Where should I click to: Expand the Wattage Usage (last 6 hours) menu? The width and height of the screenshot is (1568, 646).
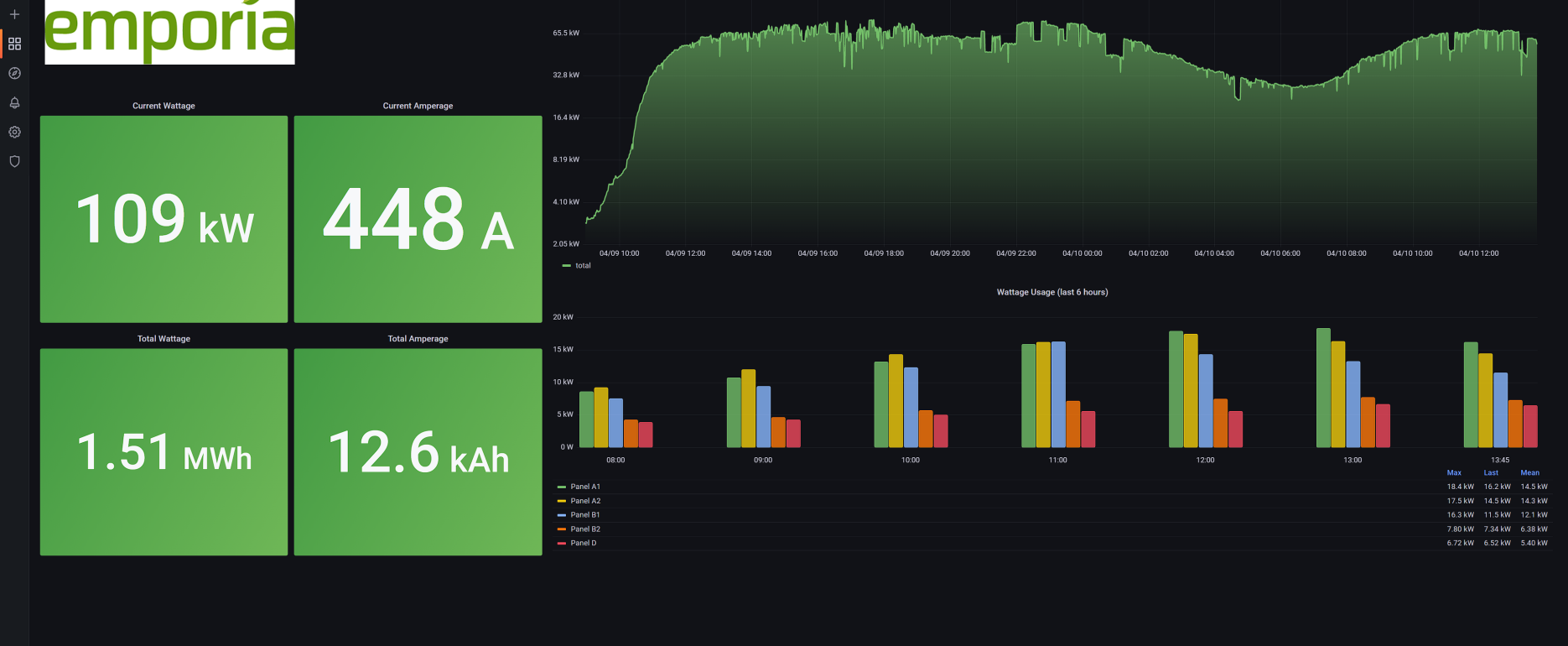click(1051, 292)
